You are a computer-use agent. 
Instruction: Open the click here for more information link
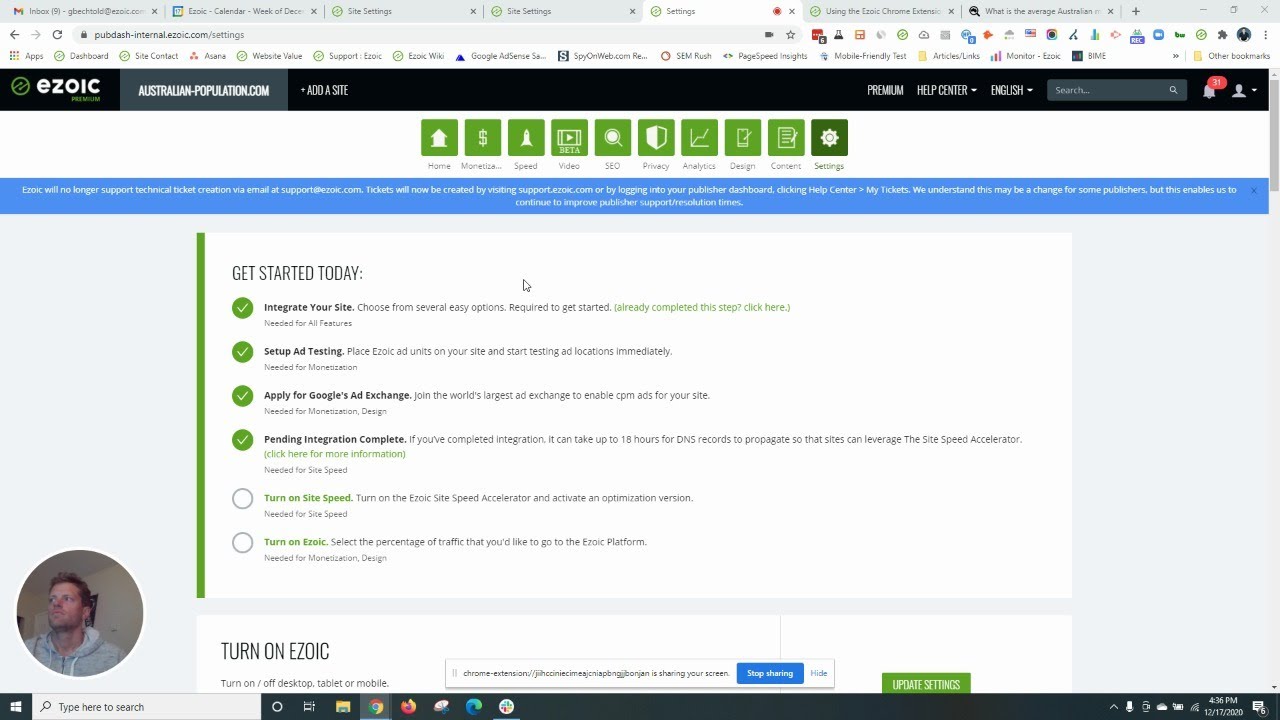[335, 454]
